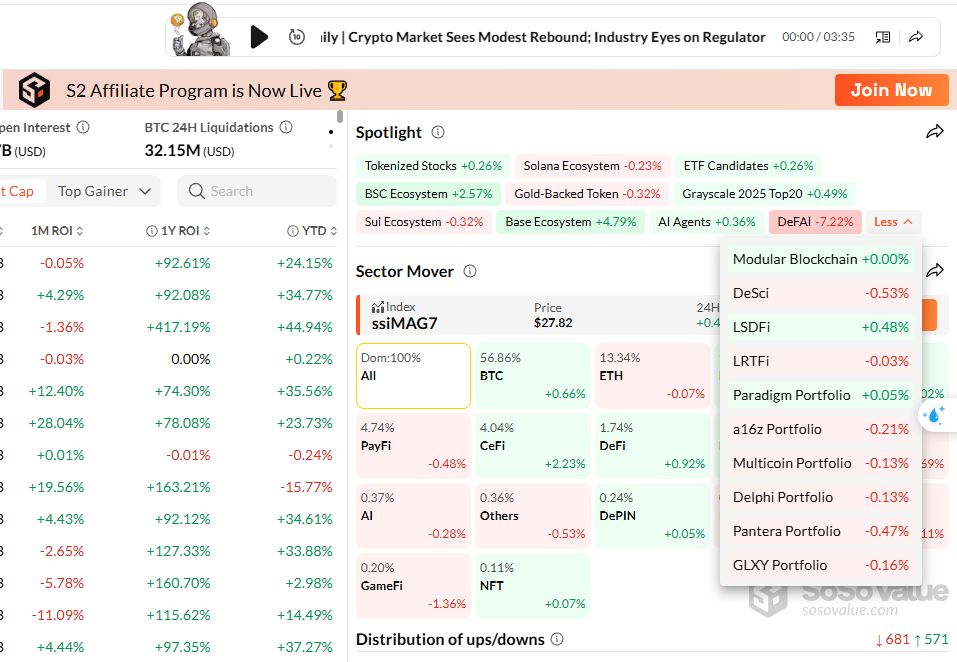Collapse spotlight list with Less button

pos(893,222)
